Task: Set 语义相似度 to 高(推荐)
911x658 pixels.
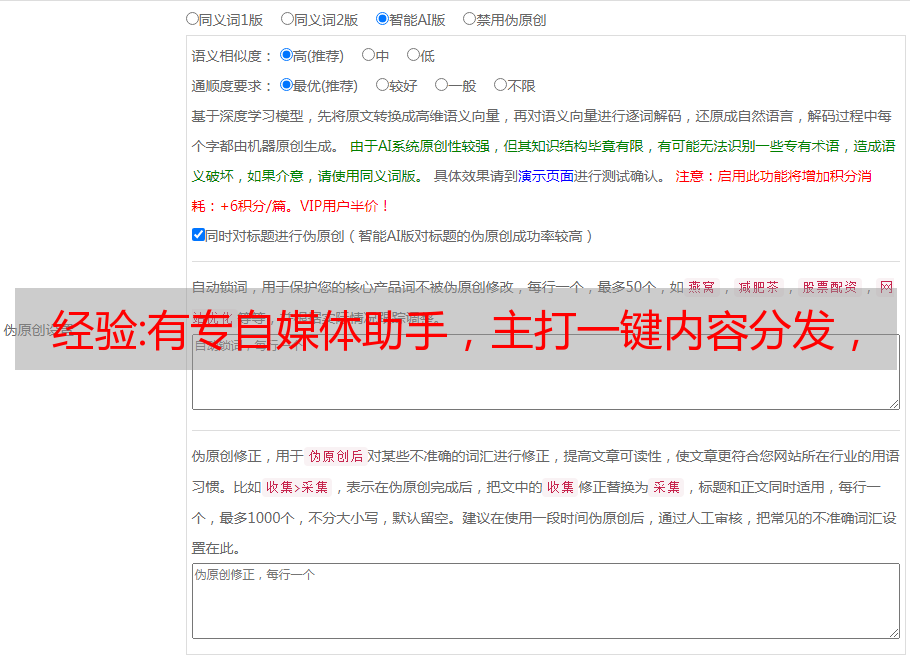Action: click(286, 55)
